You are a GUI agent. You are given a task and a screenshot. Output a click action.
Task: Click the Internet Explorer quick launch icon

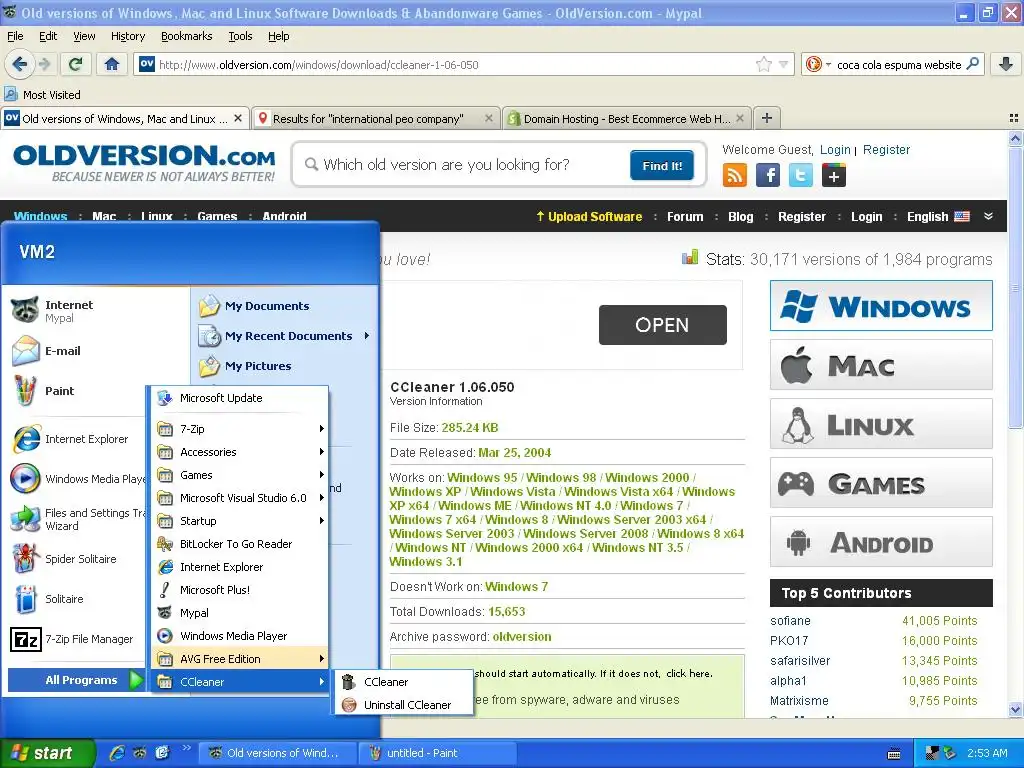click(118, 753)
